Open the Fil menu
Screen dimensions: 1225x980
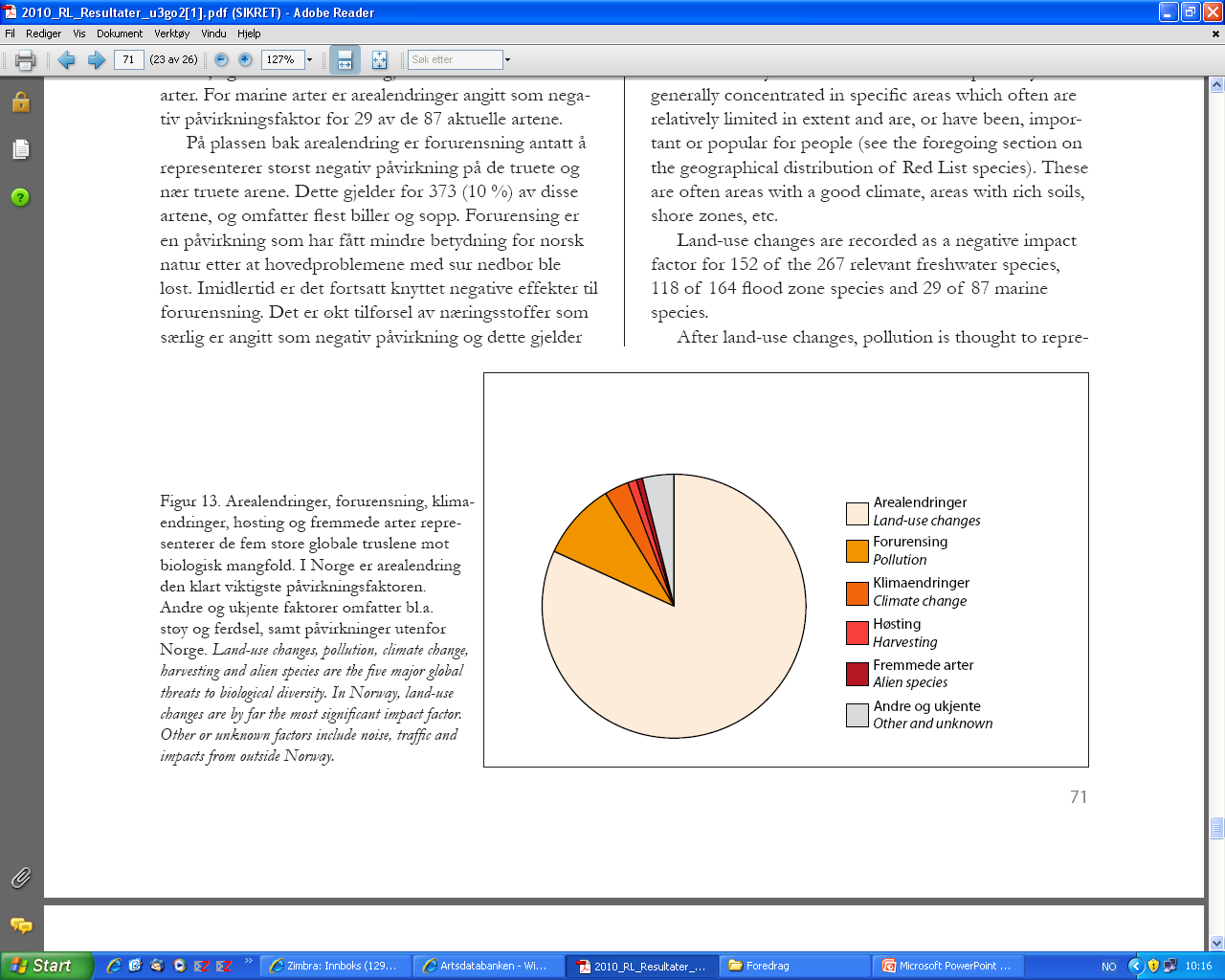(x=10, y=33)
